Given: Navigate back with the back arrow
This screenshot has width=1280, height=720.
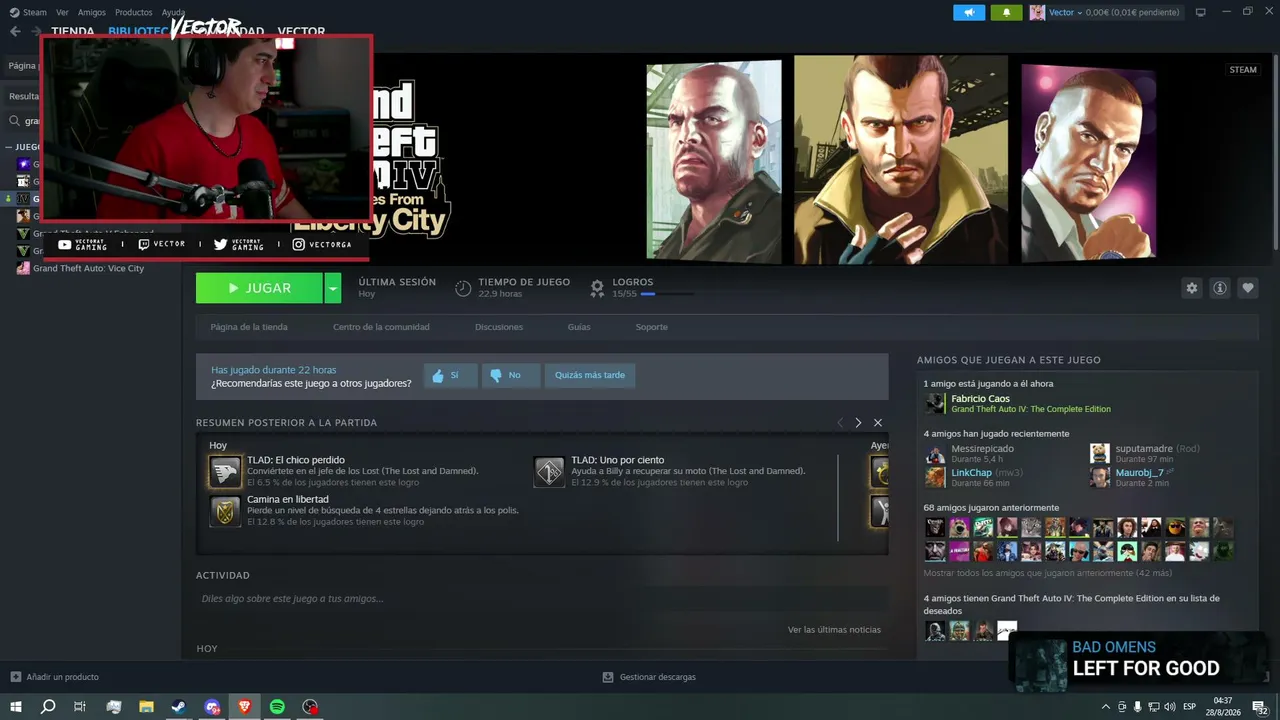Looking at the screenshot, I should point(15,31).
